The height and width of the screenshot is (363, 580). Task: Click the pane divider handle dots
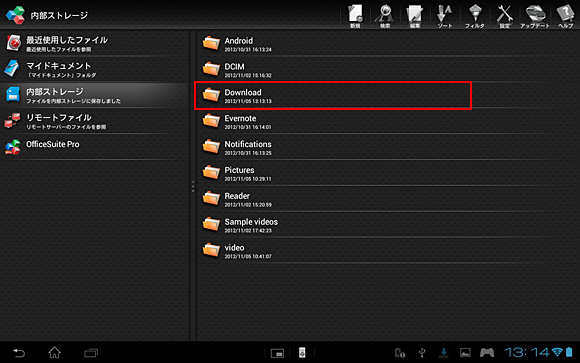pyautogui.click(x=193, y=186)
